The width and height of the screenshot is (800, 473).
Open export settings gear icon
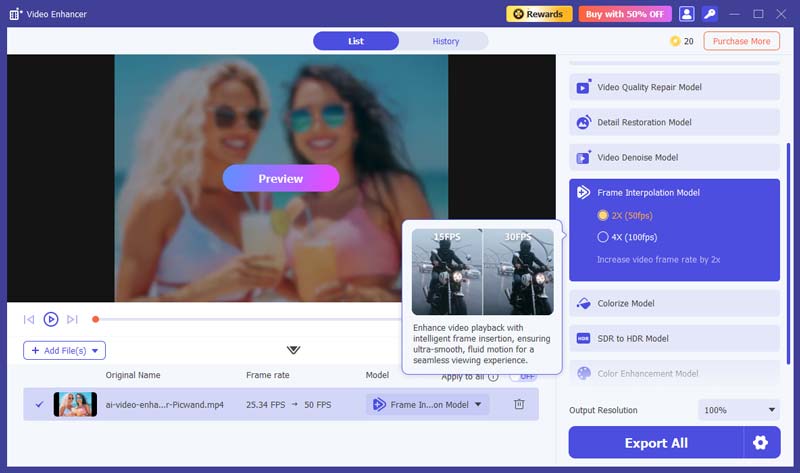(762, 443)
